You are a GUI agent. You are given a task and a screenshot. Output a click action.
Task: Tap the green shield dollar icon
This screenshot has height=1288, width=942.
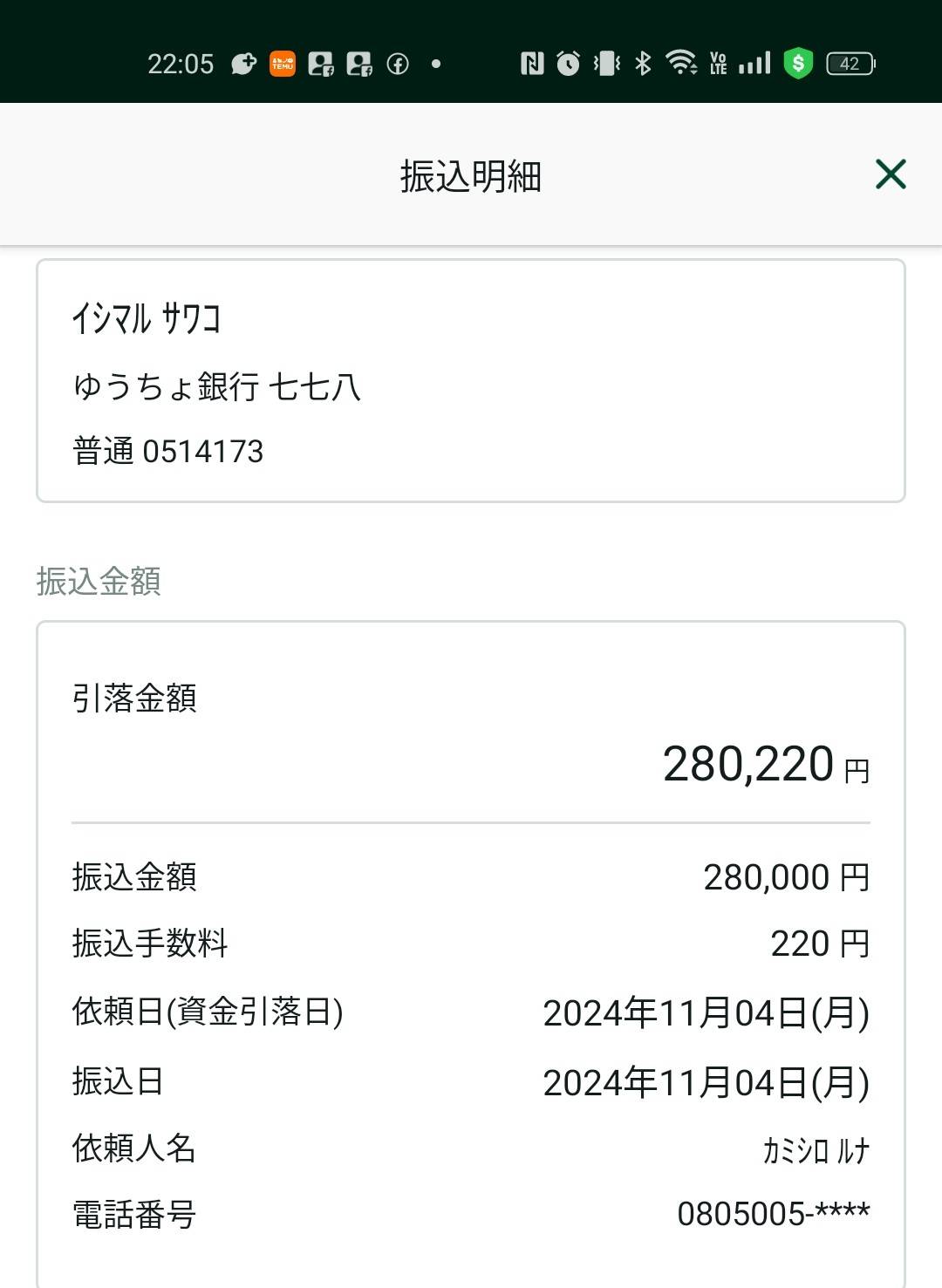point(798,63)
